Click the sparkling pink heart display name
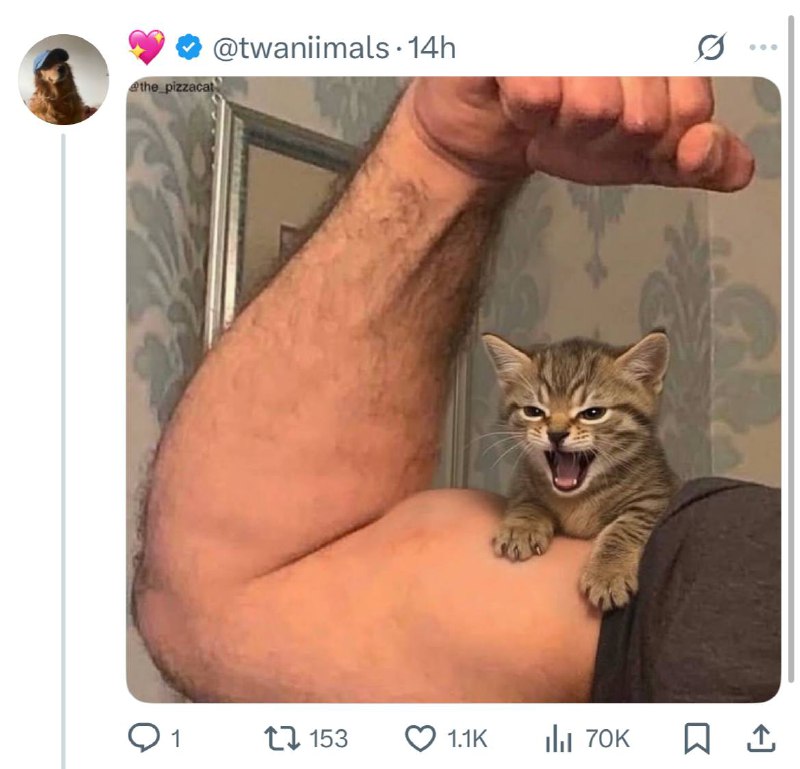This screenshot has height=769, width=800. pyautogui.click(x=146, y=46)
